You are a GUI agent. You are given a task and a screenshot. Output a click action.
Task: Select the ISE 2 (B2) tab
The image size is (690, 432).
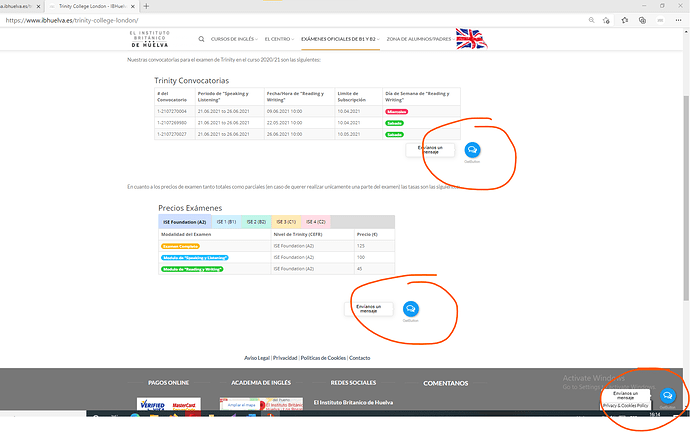[256, 222]
